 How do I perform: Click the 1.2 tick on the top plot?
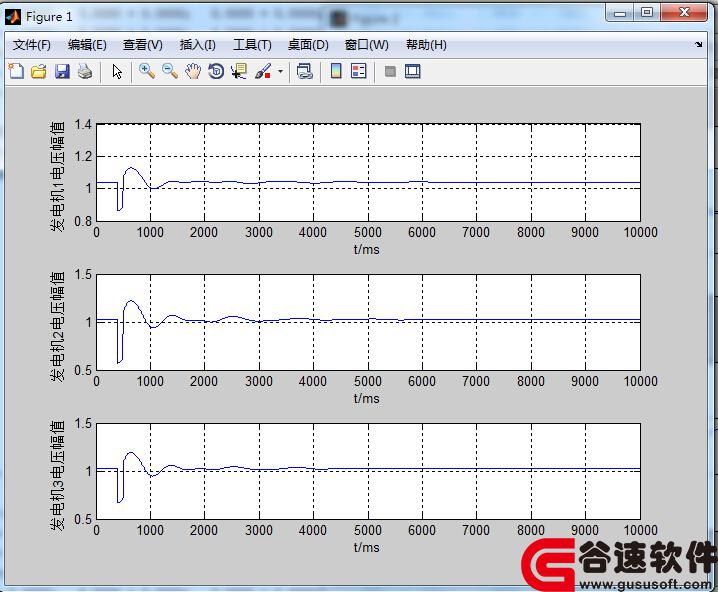[x=83, y=157]
